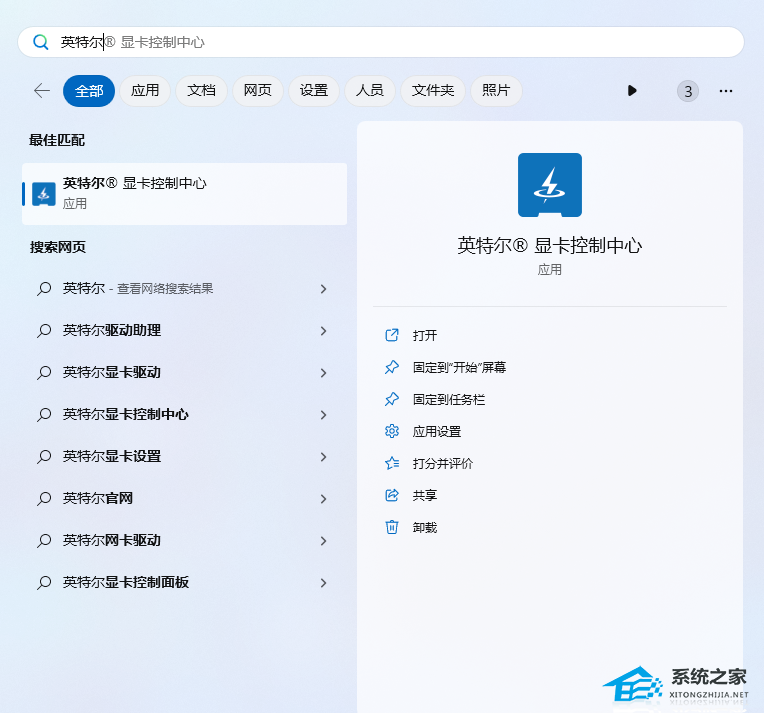
Task: Choose 固定到任务栏 action
Action: coord(449,400)
